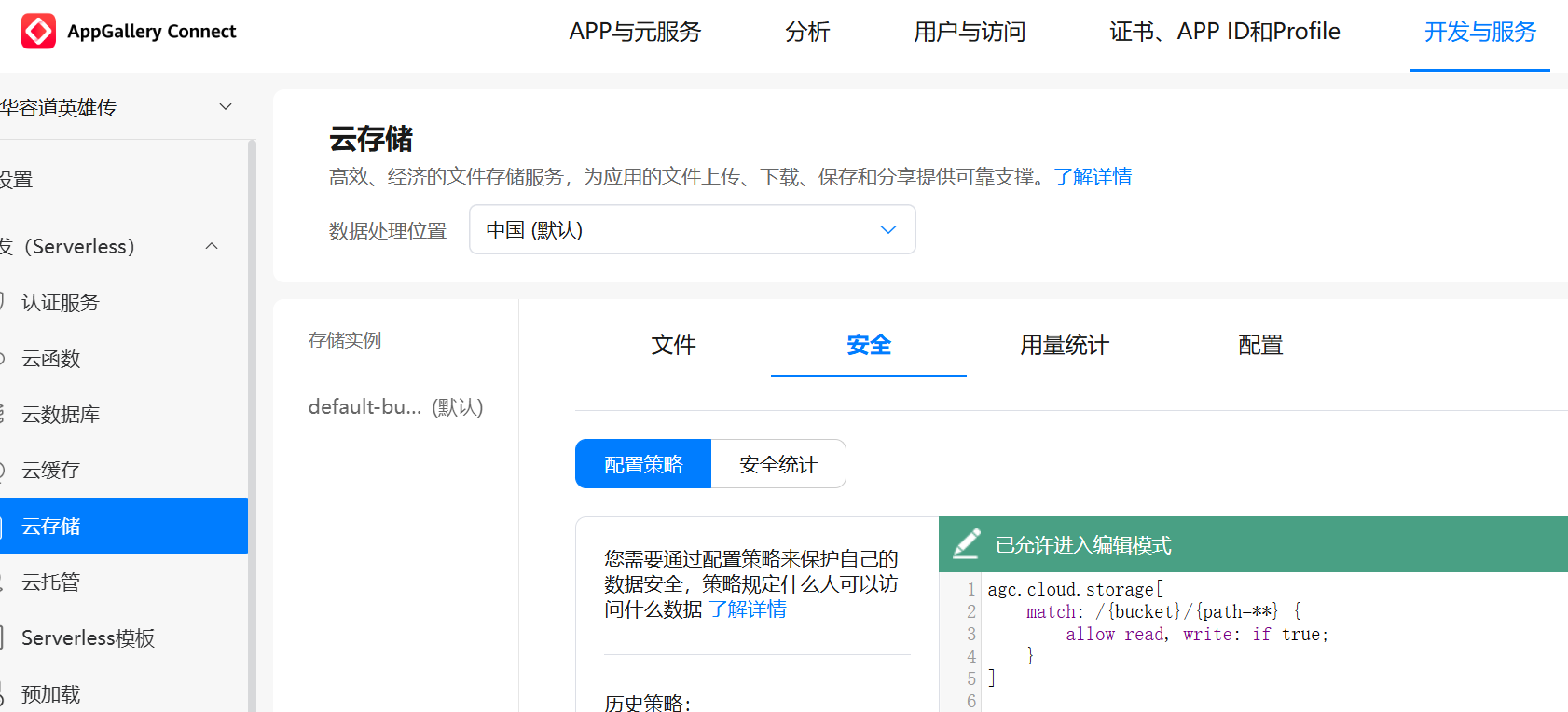The image size is (1568, 712).
Task: Open 了解详情 link under the 云存储 description
Action: [1093, 177]
